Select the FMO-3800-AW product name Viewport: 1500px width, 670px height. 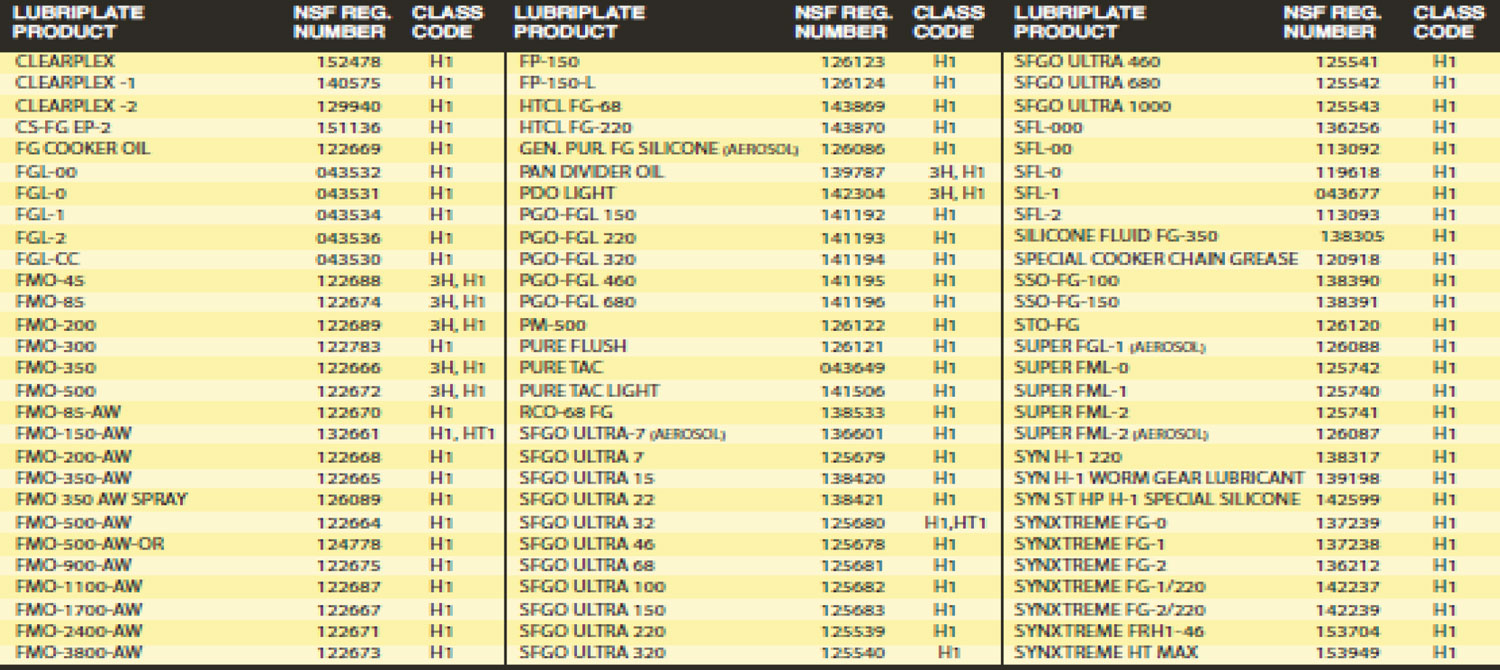tap(79, 653)
